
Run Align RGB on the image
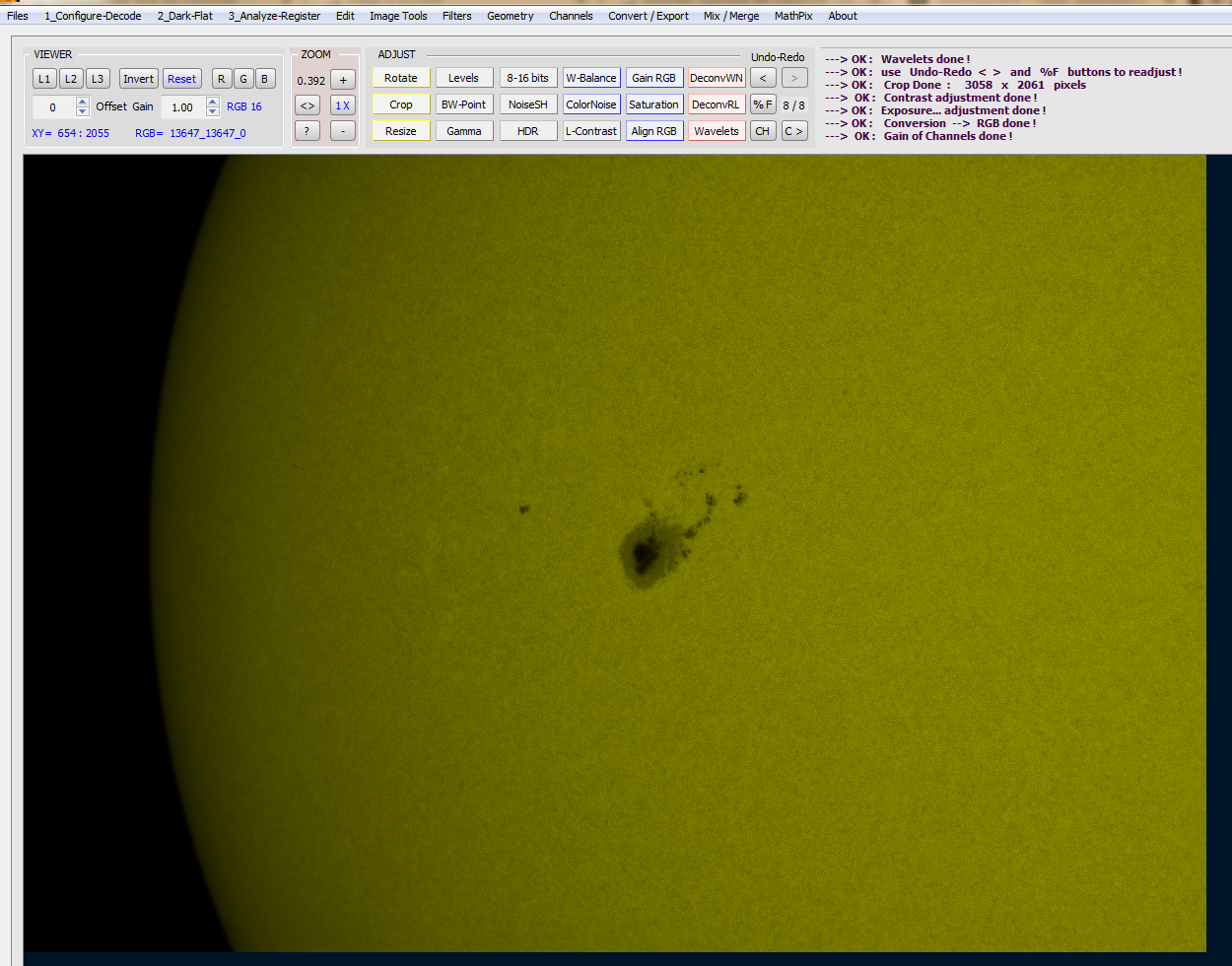[x=654, y=130]
